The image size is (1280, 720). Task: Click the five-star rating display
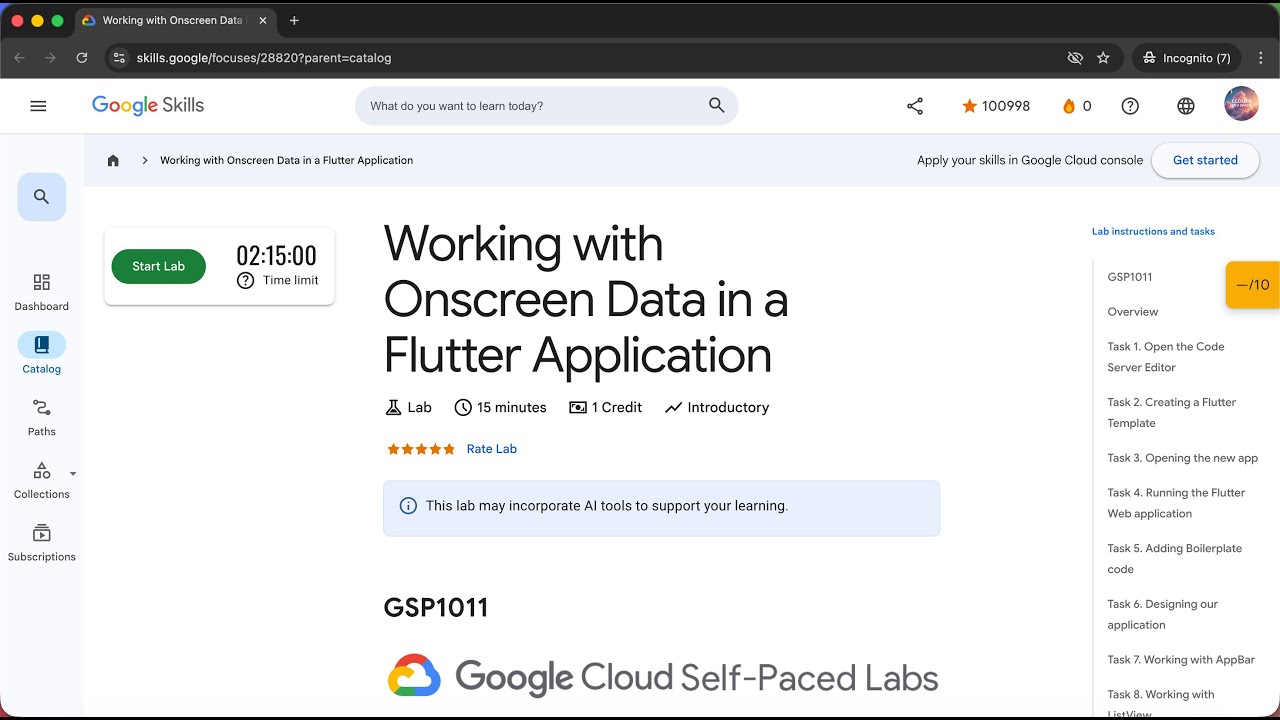(x=421, y=449)
